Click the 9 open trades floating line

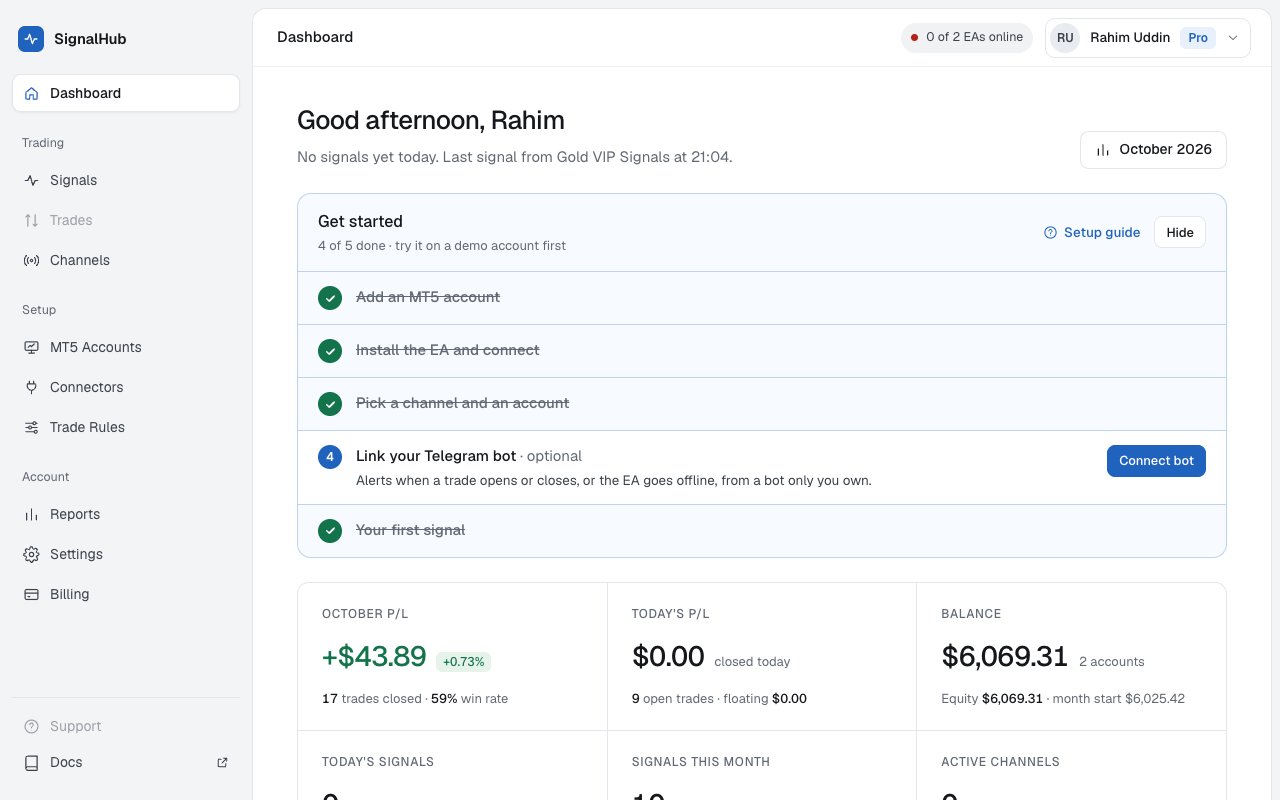719,699
